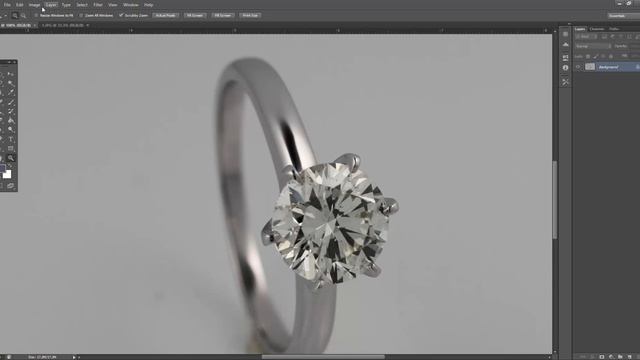Select the Magic Wand tool
This screenshot has height=360, width=640.
coord(11,83)
